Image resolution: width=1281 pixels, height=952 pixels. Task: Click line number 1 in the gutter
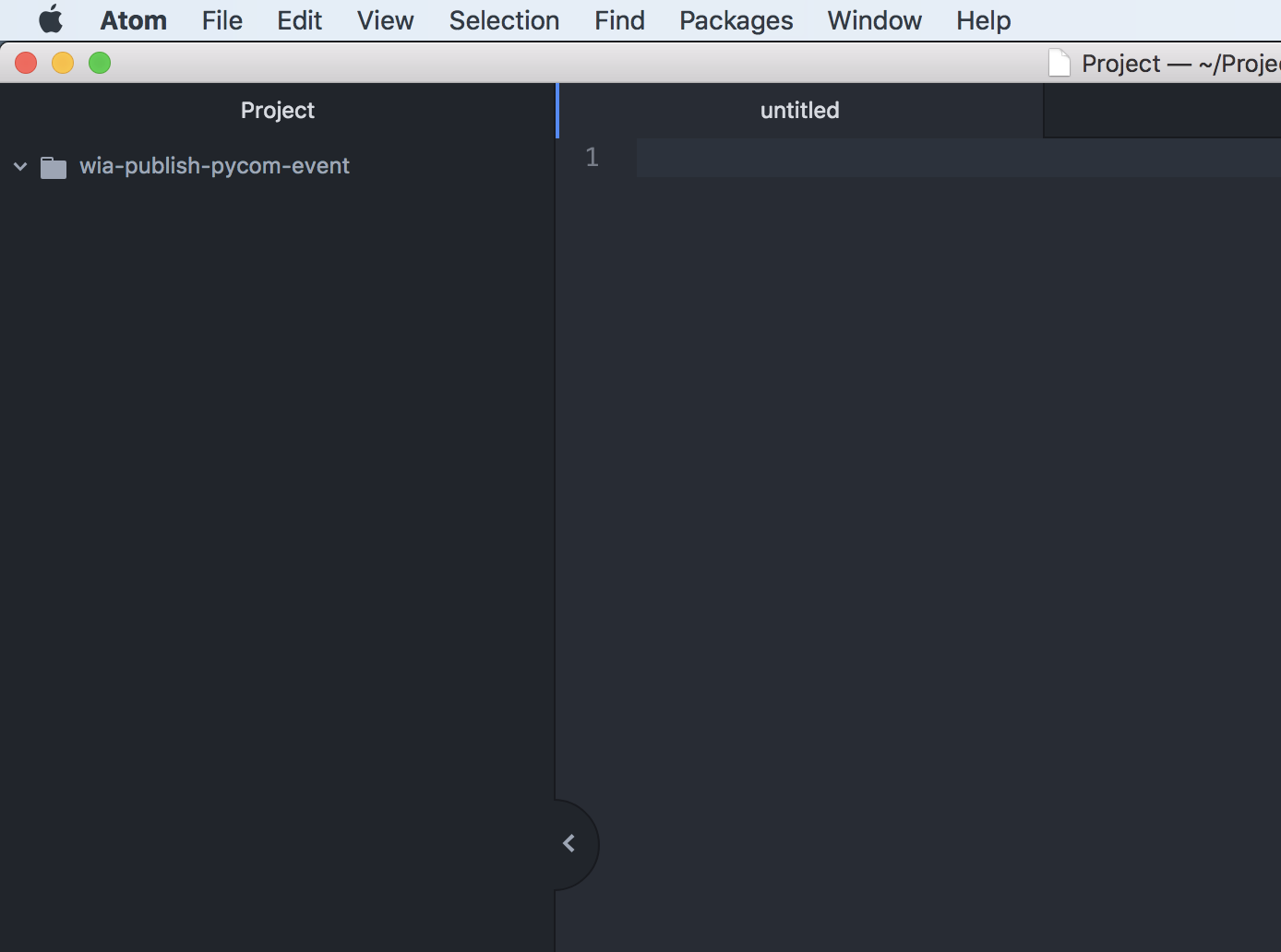point(593,158)
